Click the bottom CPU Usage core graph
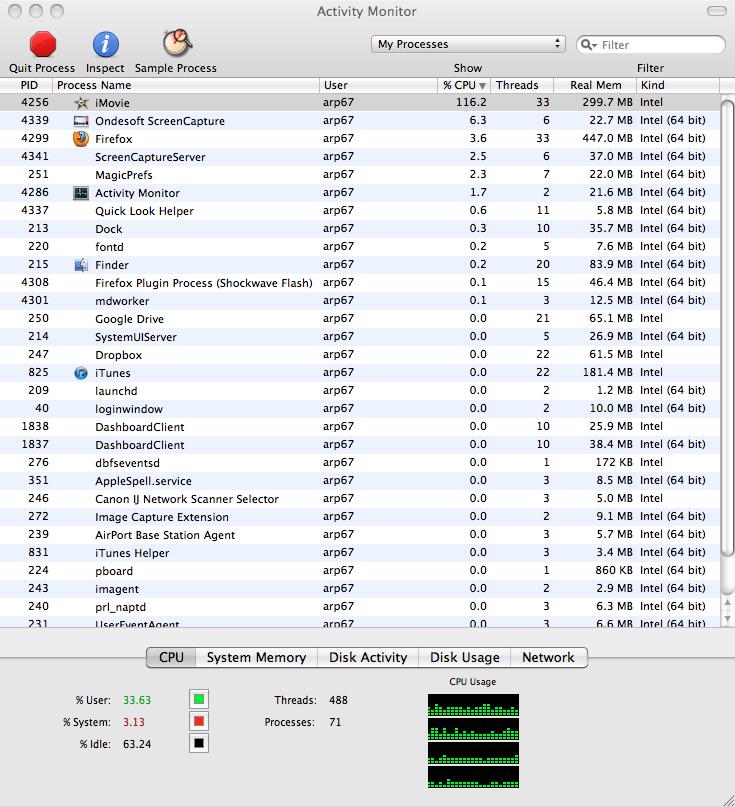 pos(473,777)
